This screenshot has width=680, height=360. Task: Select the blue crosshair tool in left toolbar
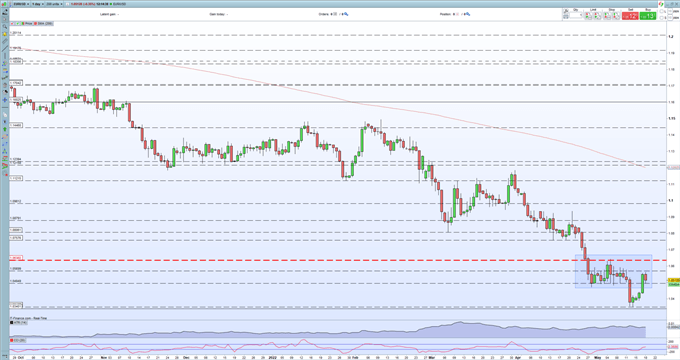point(5,100)
